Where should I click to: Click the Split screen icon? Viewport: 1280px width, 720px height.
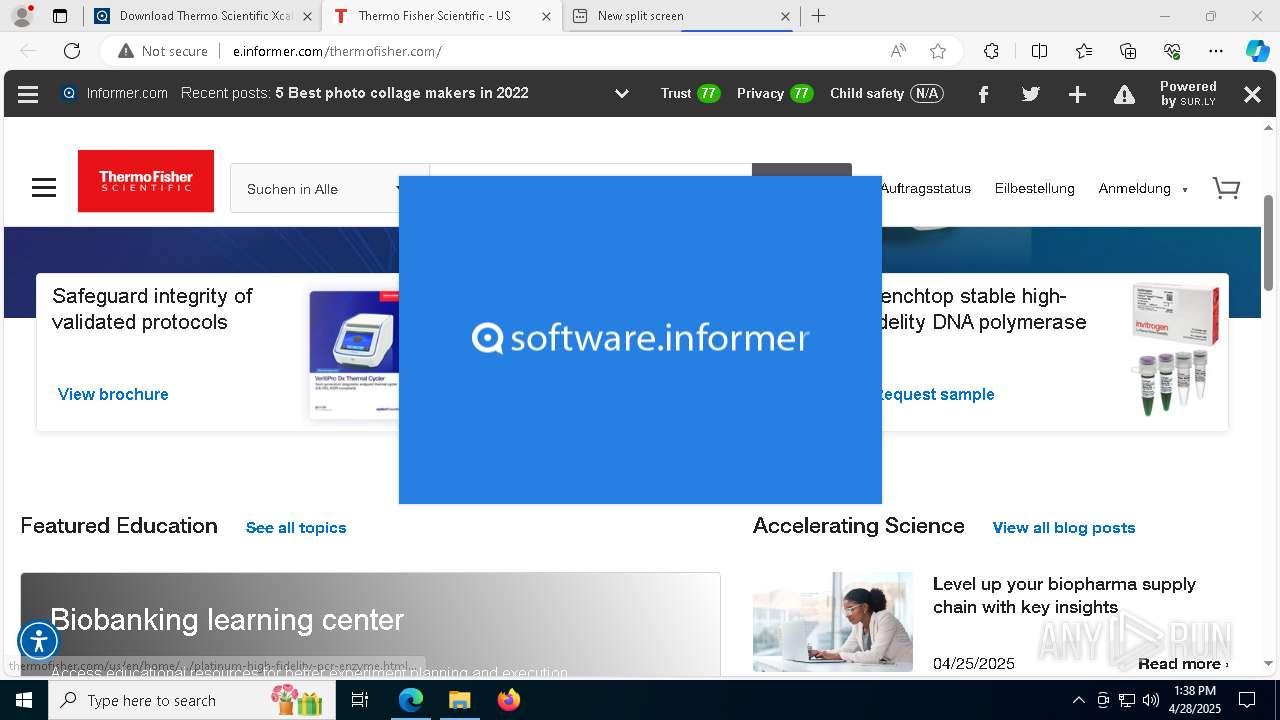point(1039,51)
